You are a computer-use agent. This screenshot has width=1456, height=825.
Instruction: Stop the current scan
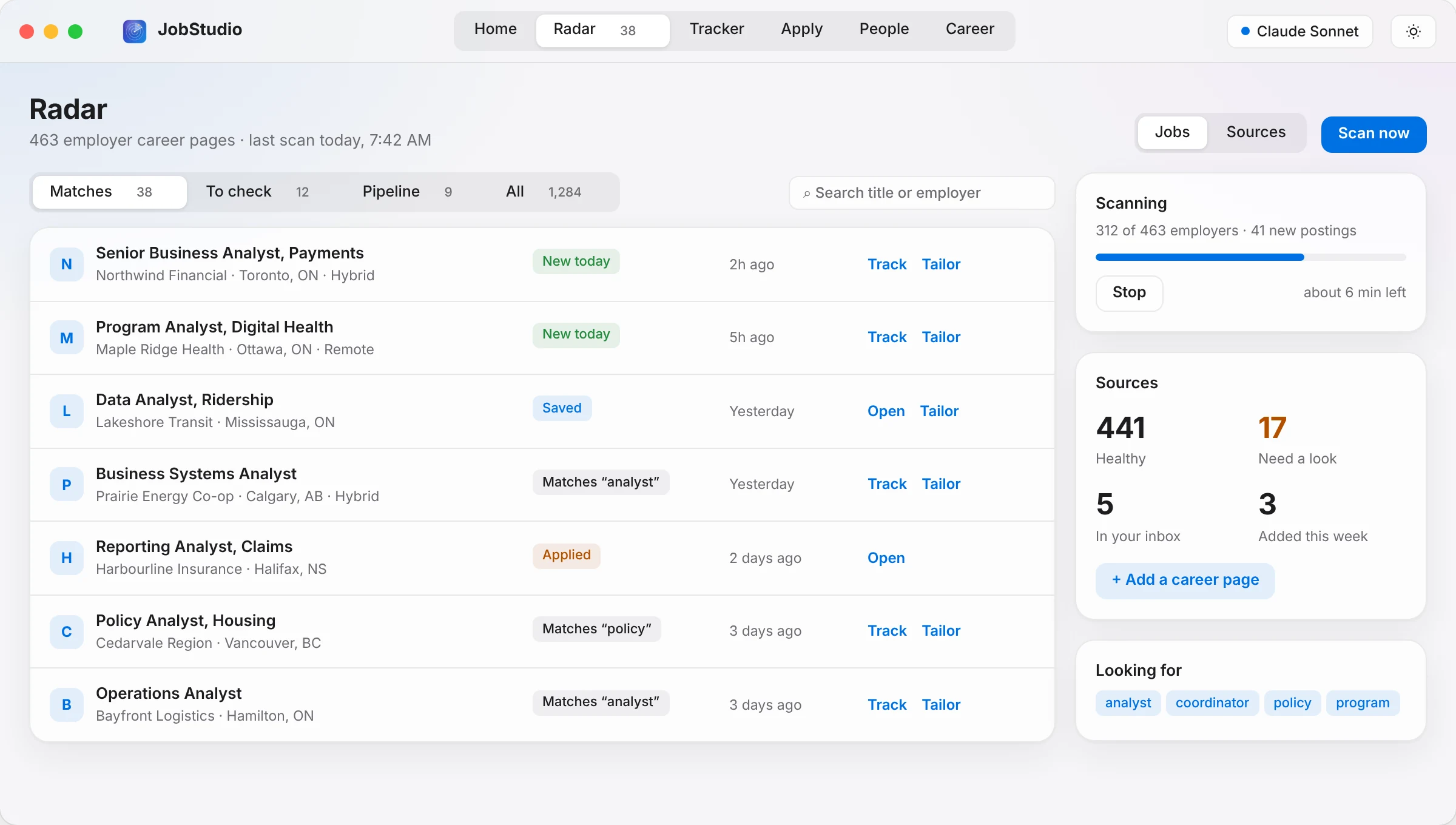pos(1129,293)
